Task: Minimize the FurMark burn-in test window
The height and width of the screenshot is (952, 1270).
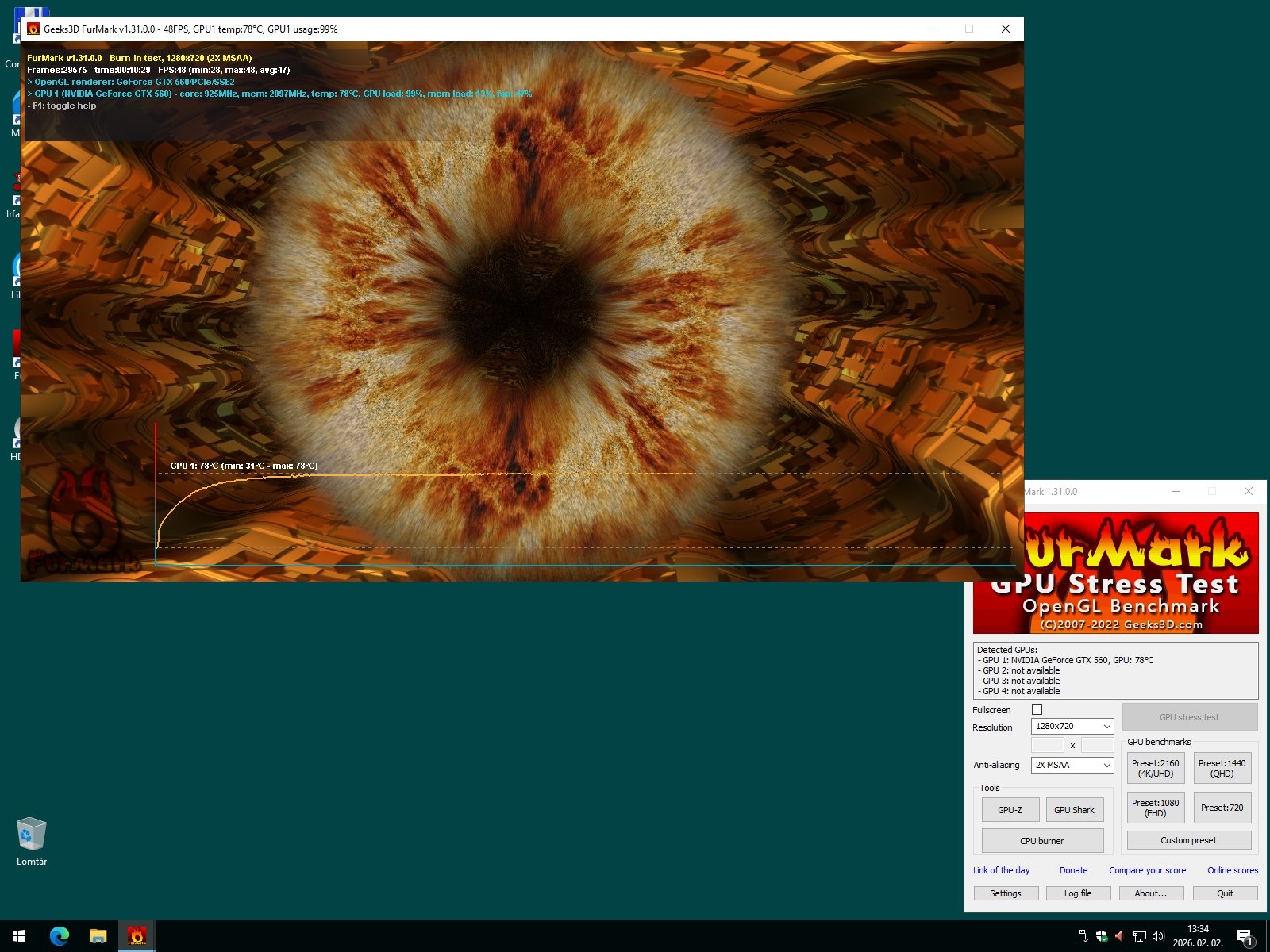Action: (x=933, y=29)
